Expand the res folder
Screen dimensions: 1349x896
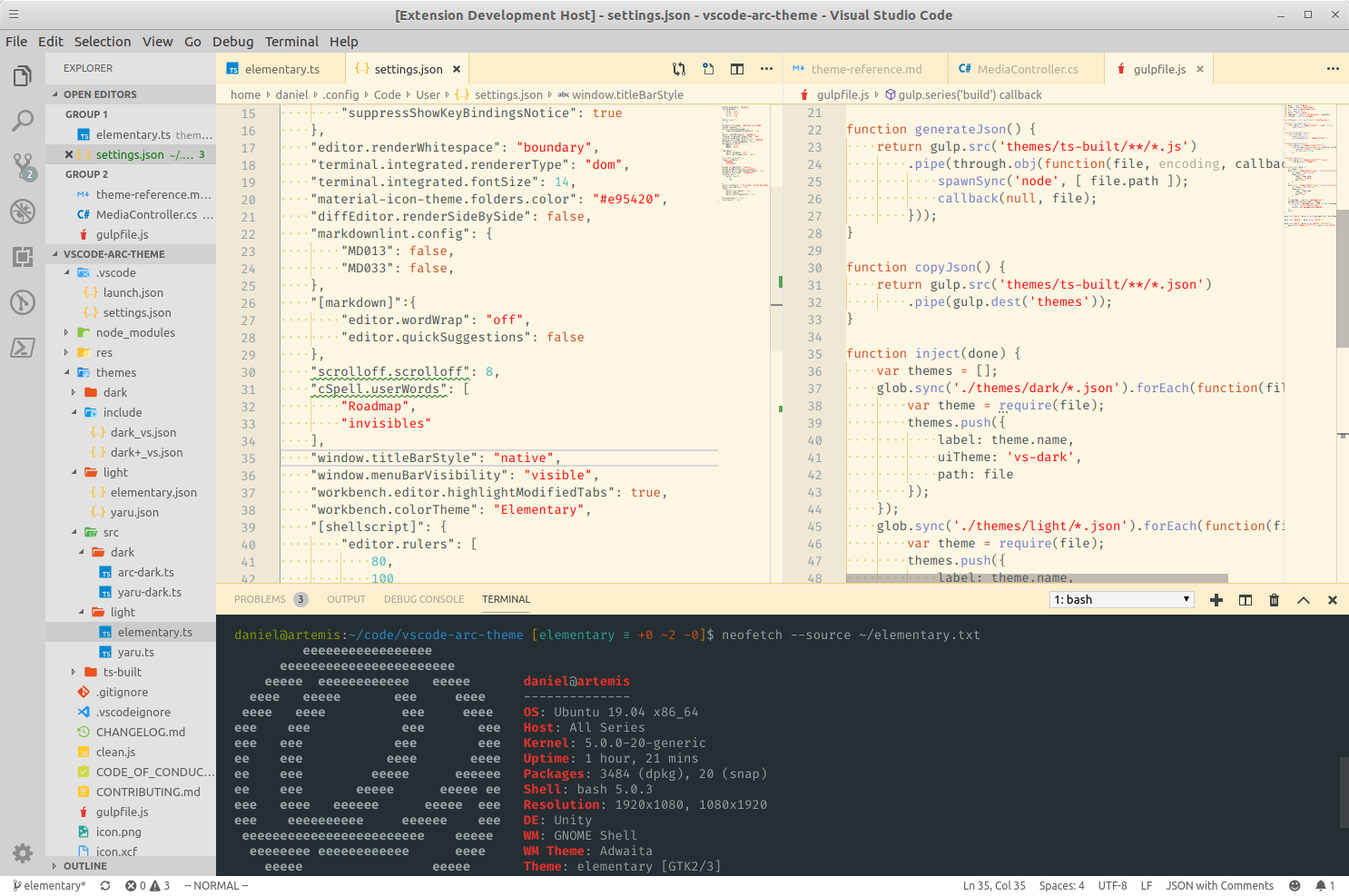click(x=104, y=352)
